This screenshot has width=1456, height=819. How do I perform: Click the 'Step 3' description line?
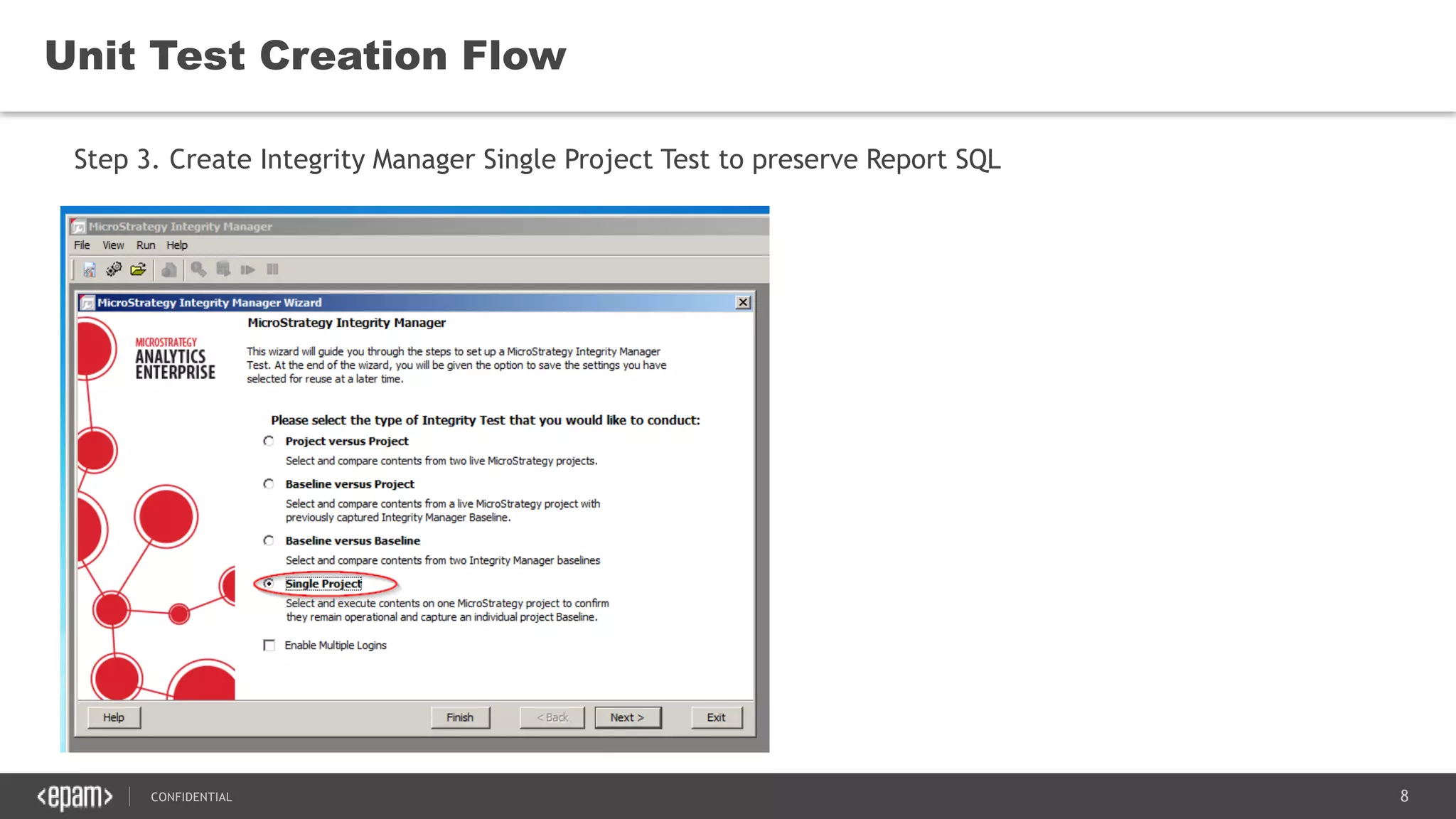[x=537, y=159]
